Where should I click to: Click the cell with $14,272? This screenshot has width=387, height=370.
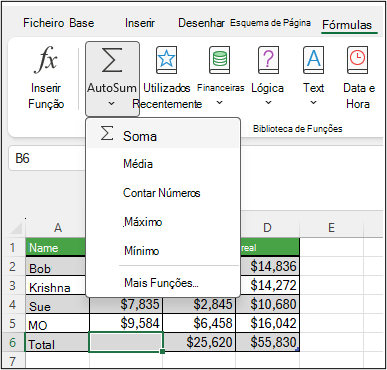point(270,286)
